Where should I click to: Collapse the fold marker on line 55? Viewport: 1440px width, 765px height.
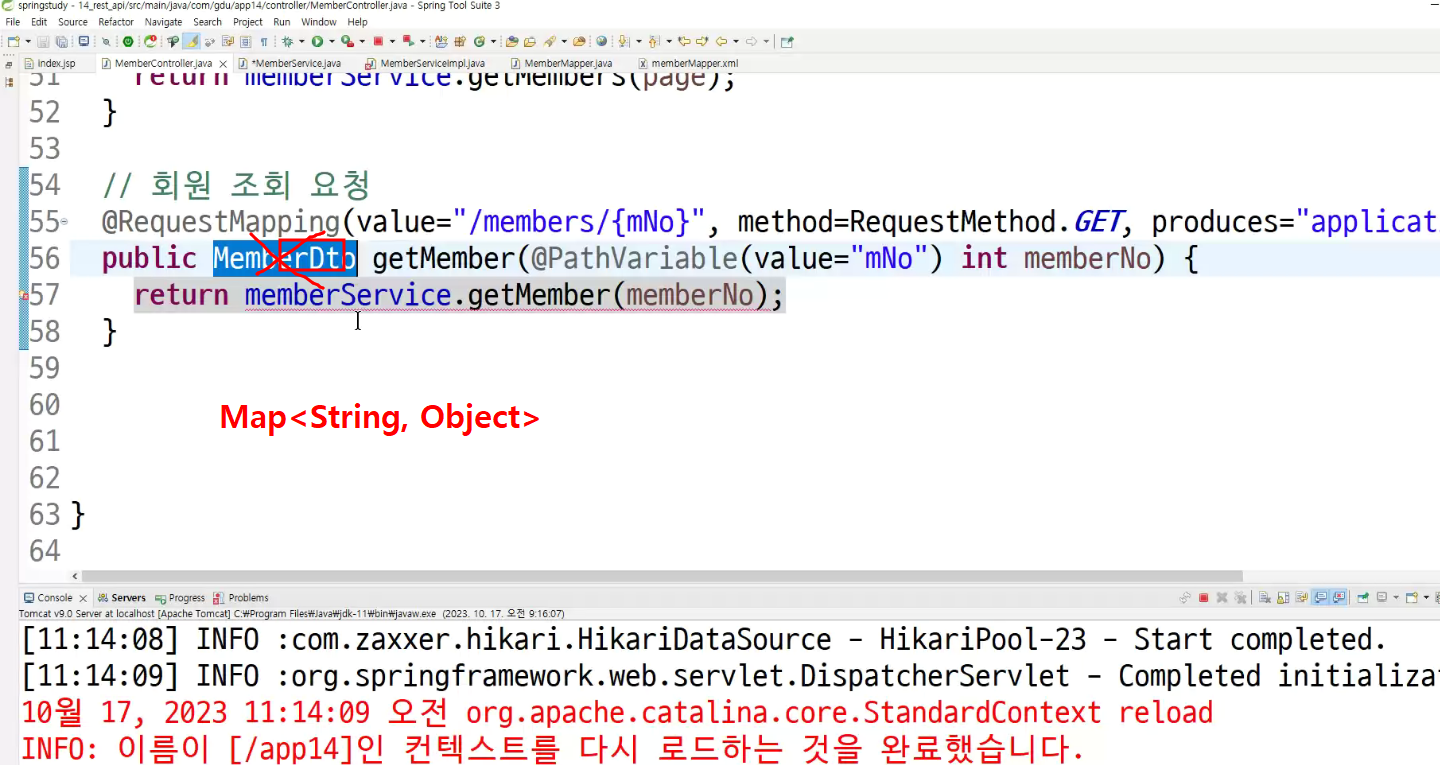point(65,221)
